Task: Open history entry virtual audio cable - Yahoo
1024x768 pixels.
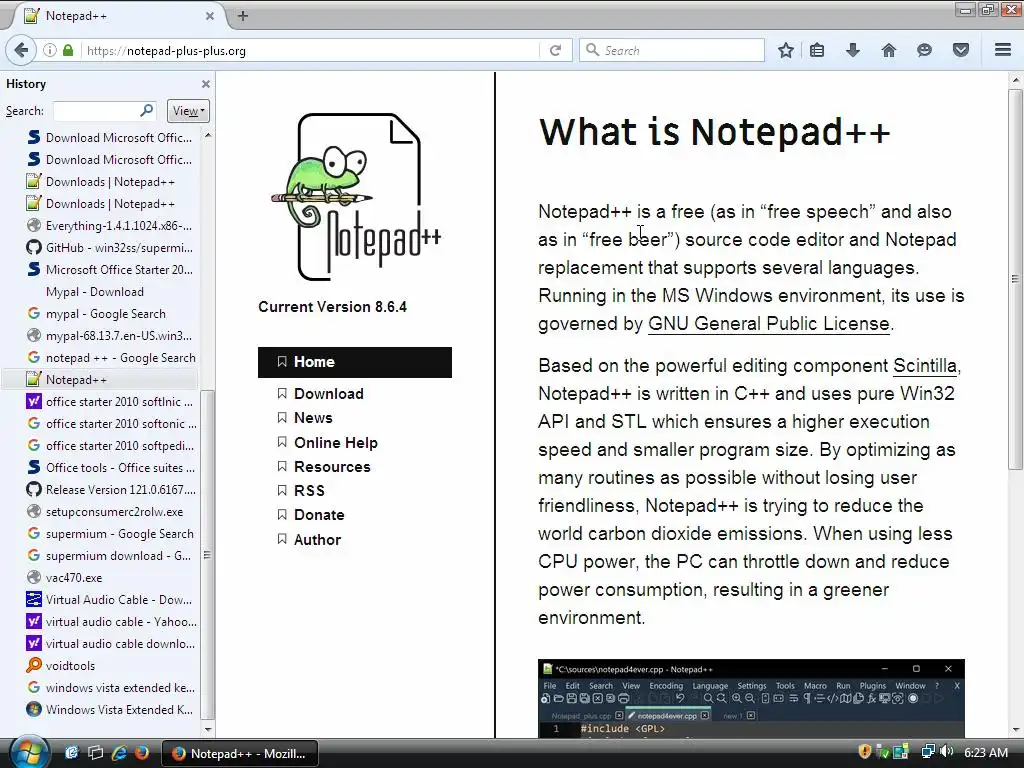Action: (x=111, y=622)
